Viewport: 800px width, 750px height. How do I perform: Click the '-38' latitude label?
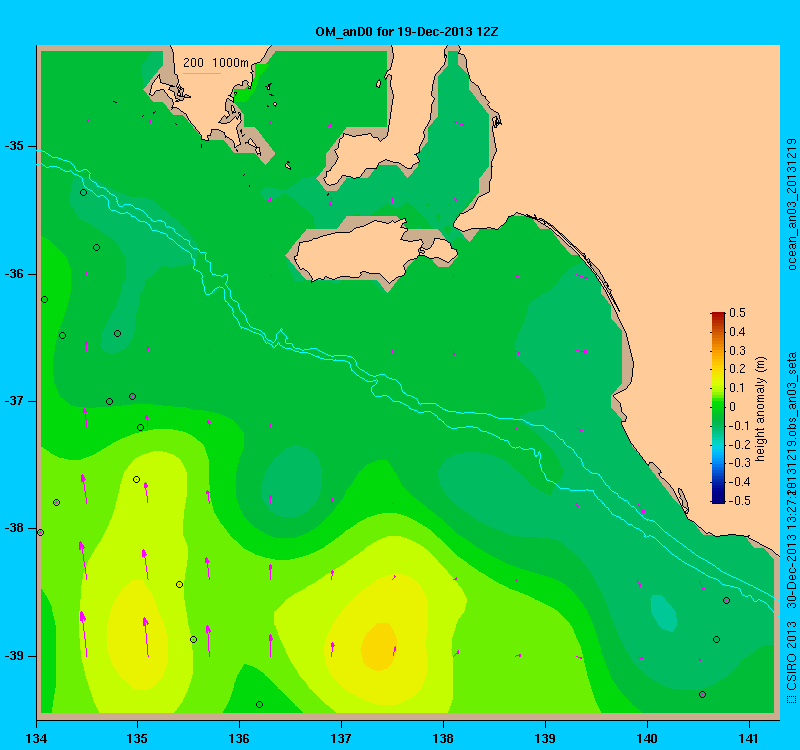pos(14,528)
